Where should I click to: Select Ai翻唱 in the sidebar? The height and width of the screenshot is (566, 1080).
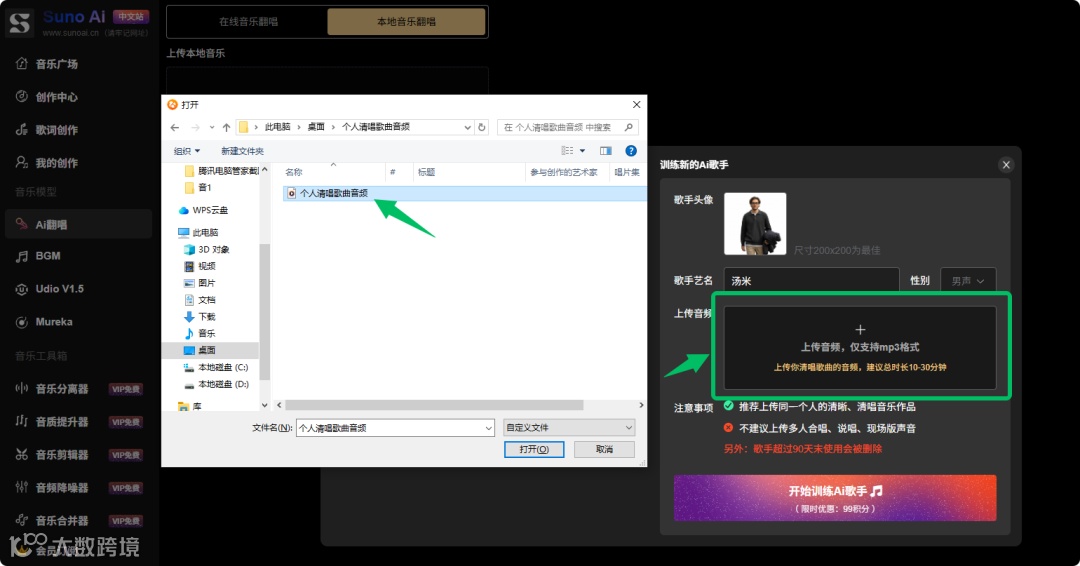click(x=78, y=224)
